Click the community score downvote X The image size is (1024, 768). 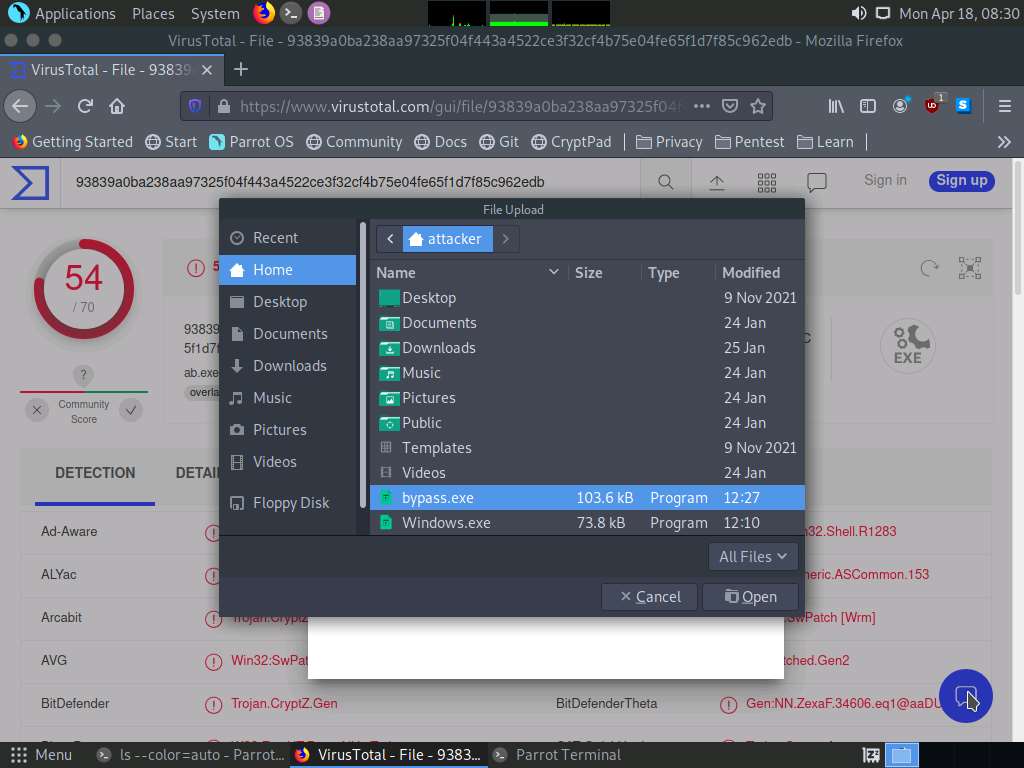coord(37,410)
